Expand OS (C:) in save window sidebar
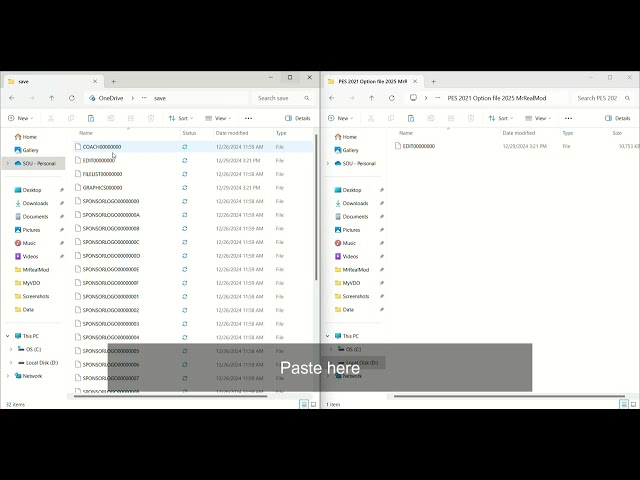The width and height of the screenshot is (640, 480). click(11, 349)
